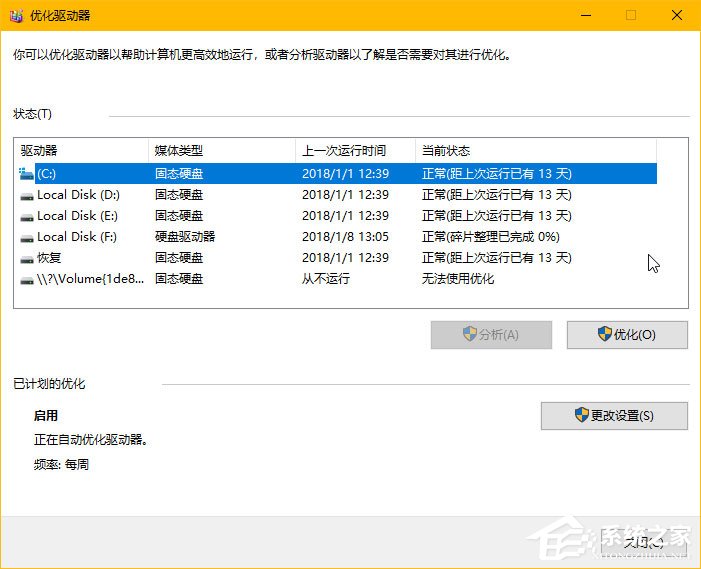Screen dimensions: 701x569
Task: Select the \\?\Volume{1de8... label
Action: pyautogui.click(x=91, y=279)
